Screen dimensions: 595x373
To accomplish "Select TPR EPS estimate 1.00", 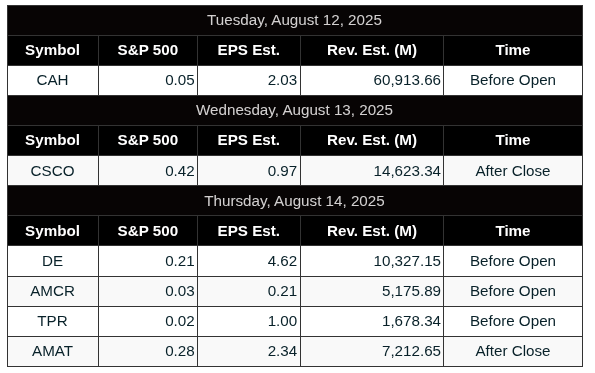I will [282, 321].
